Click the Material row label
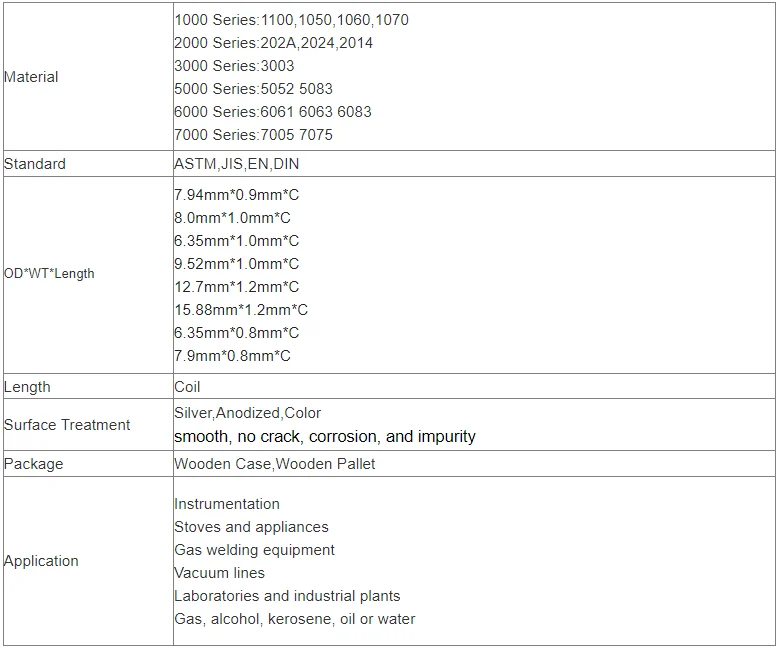The image size is (778, 648). click(x=31, y=77)
